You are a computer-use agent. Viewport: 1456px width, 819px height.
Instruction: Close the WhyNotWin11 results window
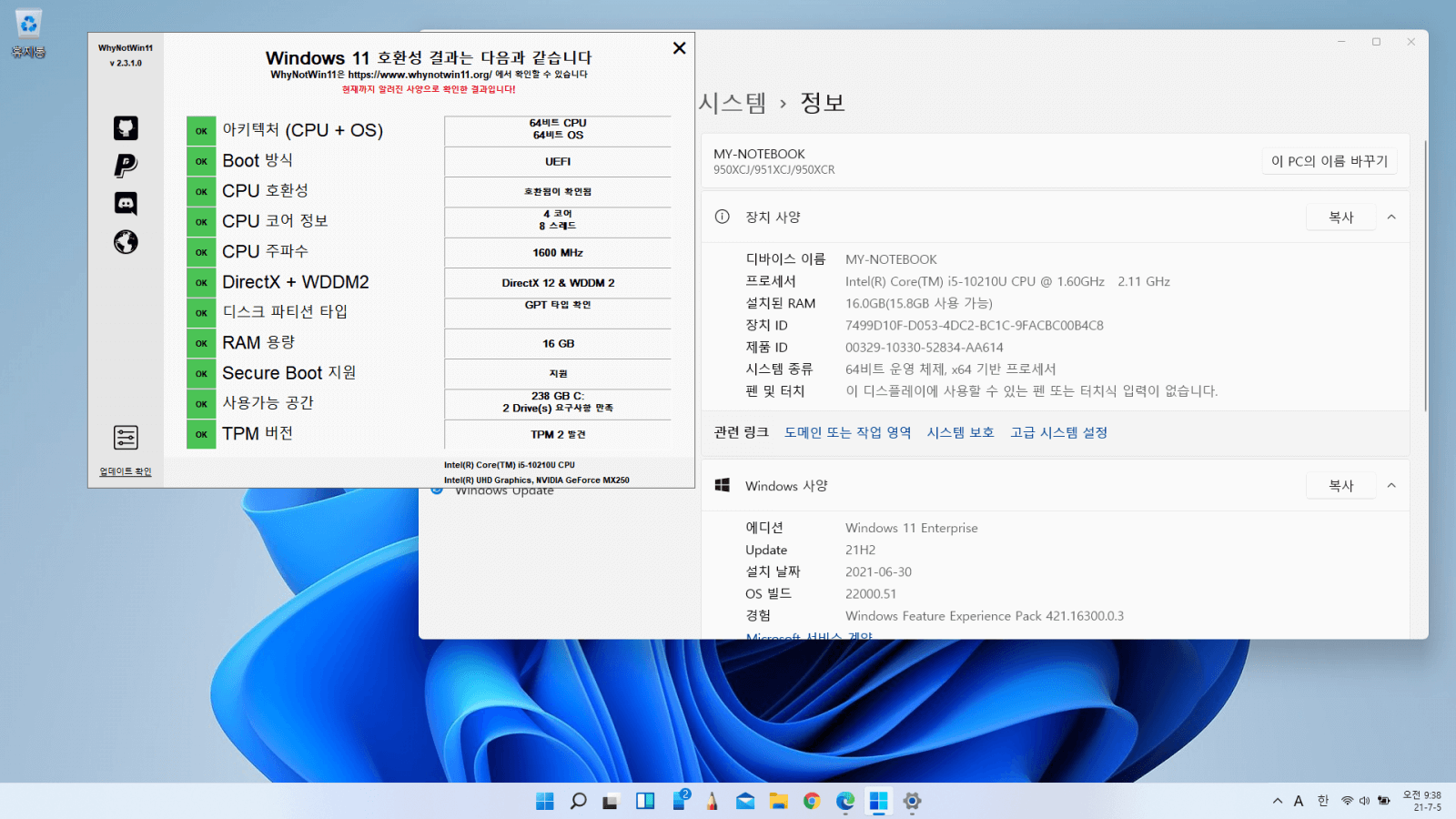(x=679, y=48)
